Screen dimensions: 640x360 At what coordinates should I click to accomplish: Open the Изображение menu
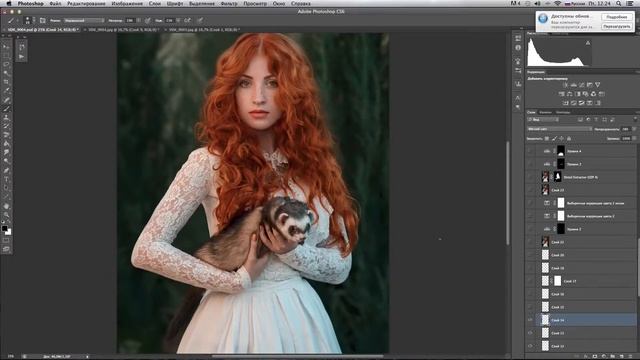[127, 3]
